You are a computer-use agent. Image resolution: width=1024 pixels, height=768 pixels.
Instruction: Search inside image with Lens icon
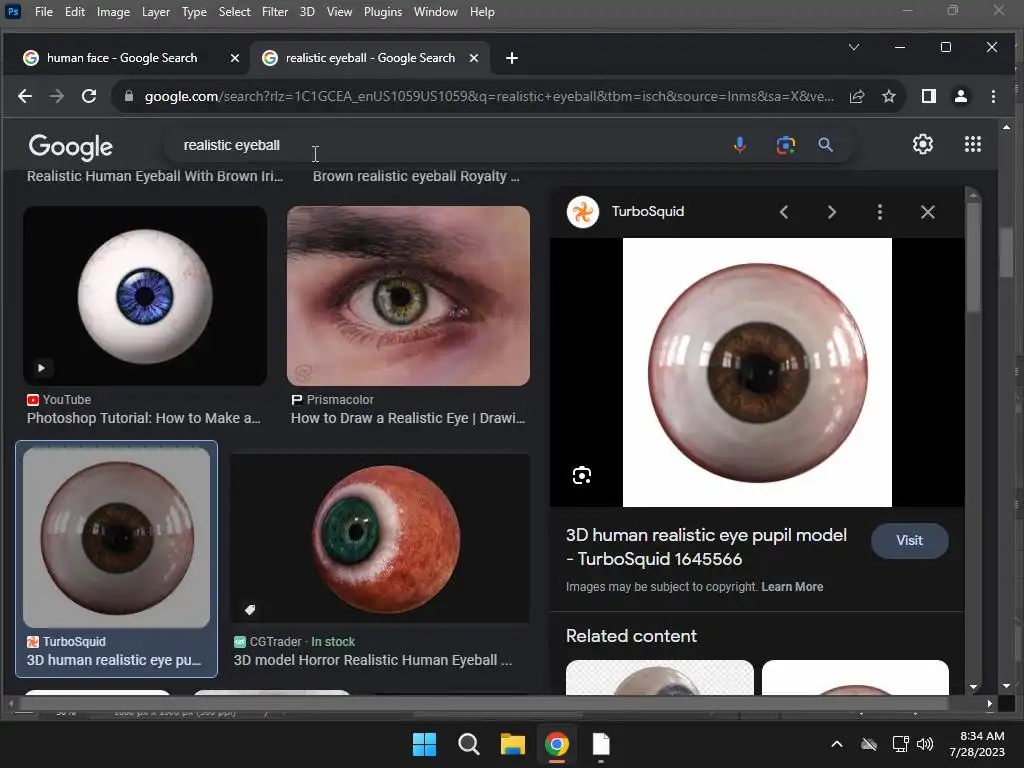click(582, 475)
